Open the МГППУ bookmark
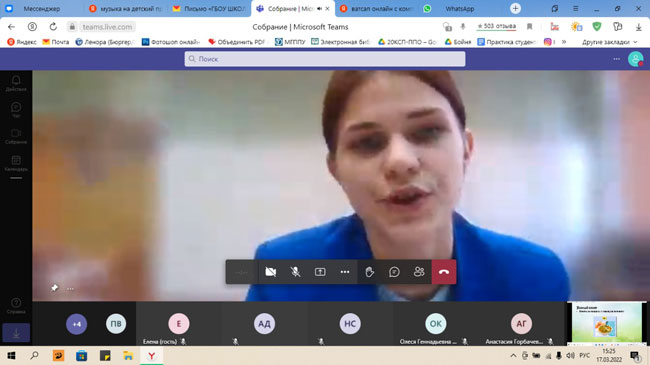Viewport: 650px width, 365px height. point(290,42)
